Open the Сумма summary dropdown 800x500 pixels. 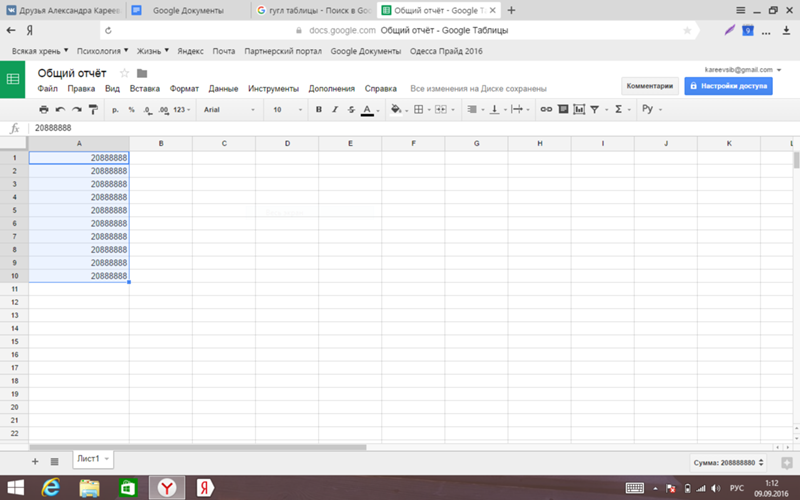click(728, 463)
